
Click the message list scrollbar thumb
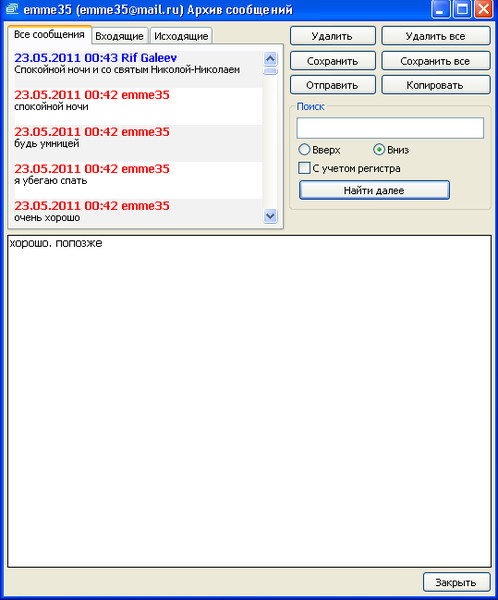pos(271,71)
